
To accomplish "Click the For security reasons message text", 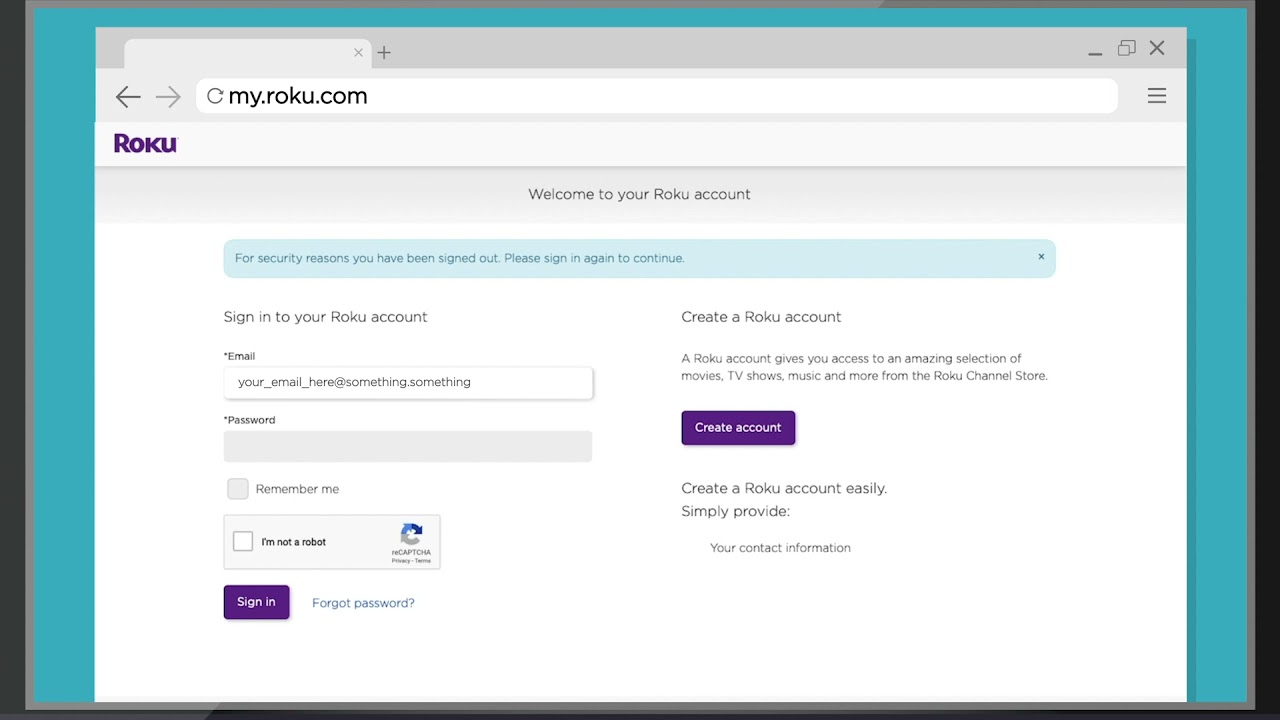I will click(459, 258).
